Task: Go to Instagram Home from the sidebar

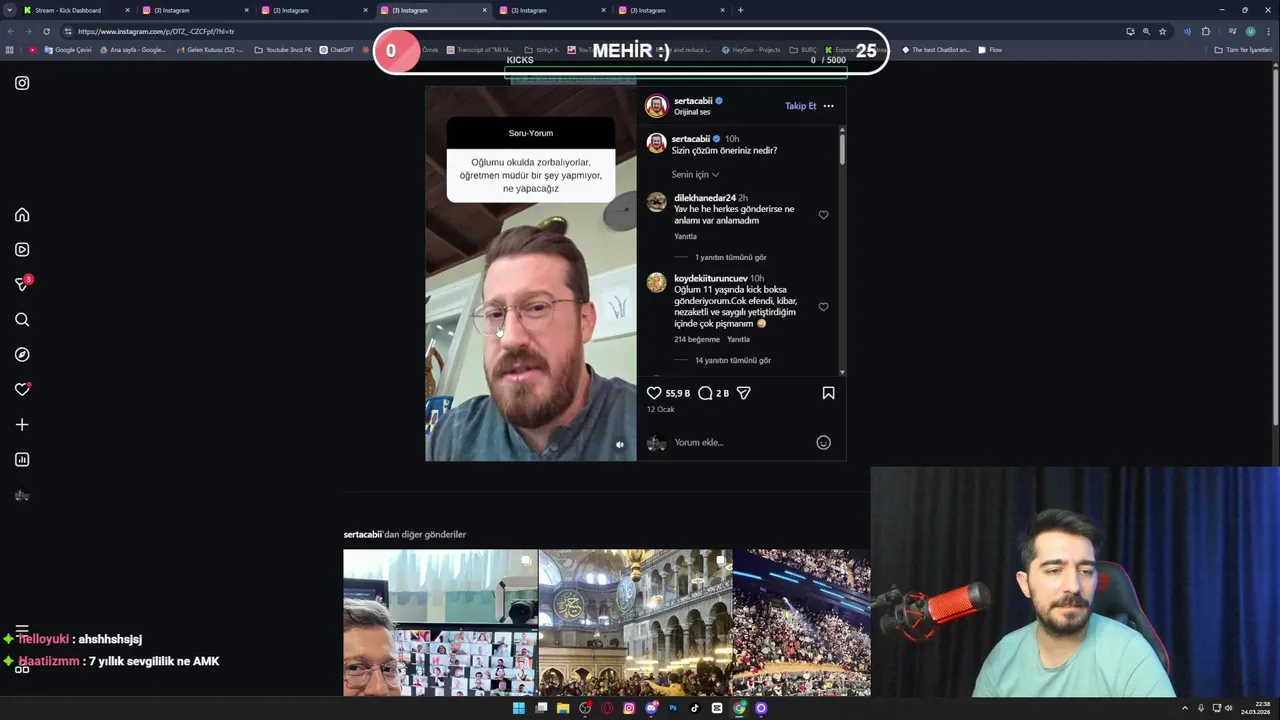Action: point(22,215)
